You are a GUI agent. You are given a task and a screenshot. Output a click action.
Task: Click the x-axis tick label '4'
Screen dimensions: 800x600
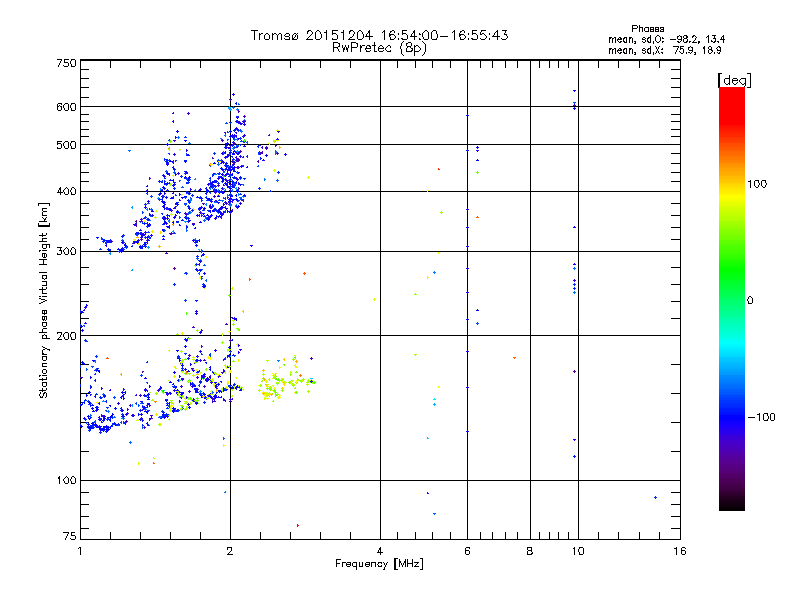point(380,551)
